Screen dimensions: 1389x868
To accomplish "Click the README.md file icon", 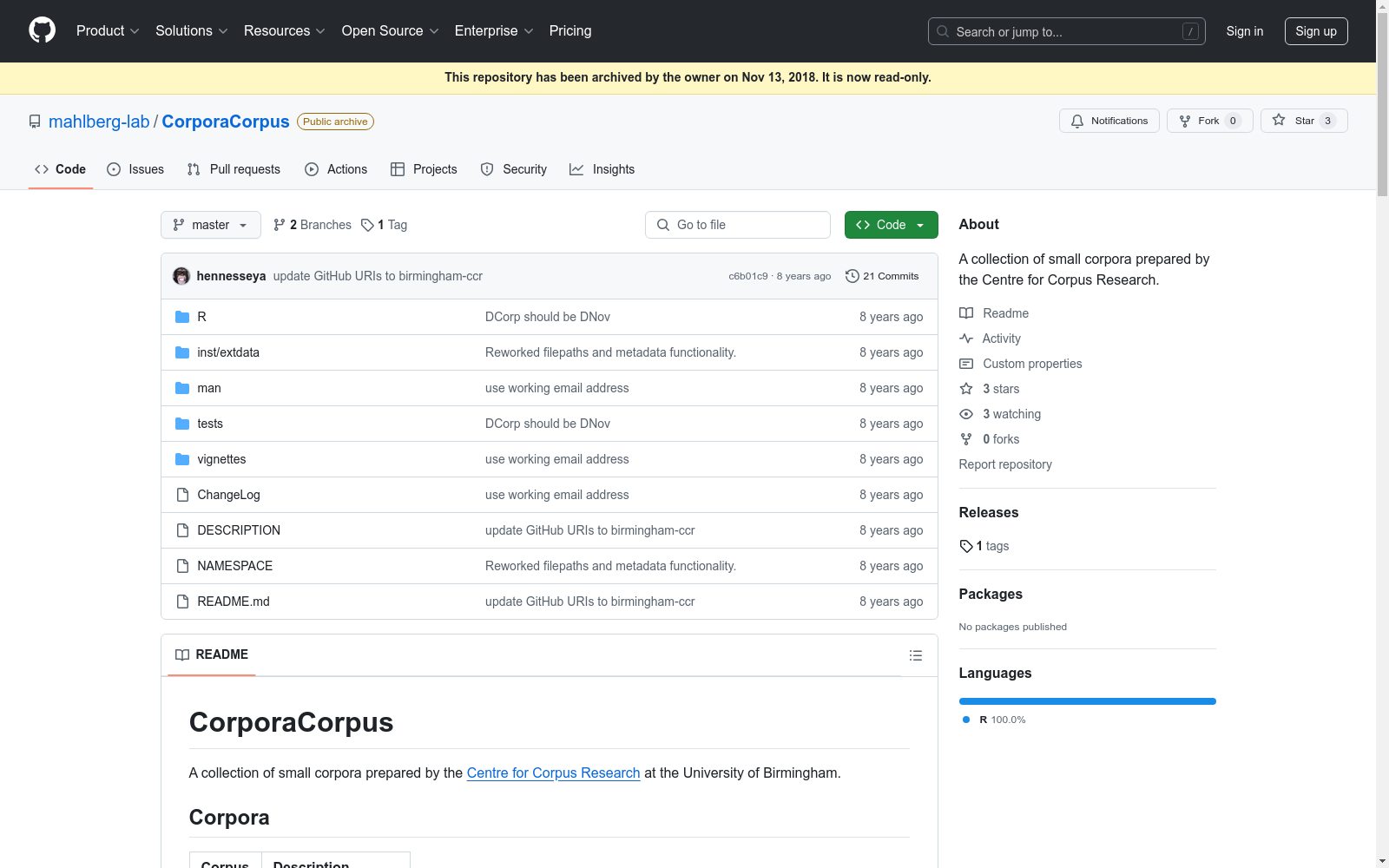I will 182,602.
